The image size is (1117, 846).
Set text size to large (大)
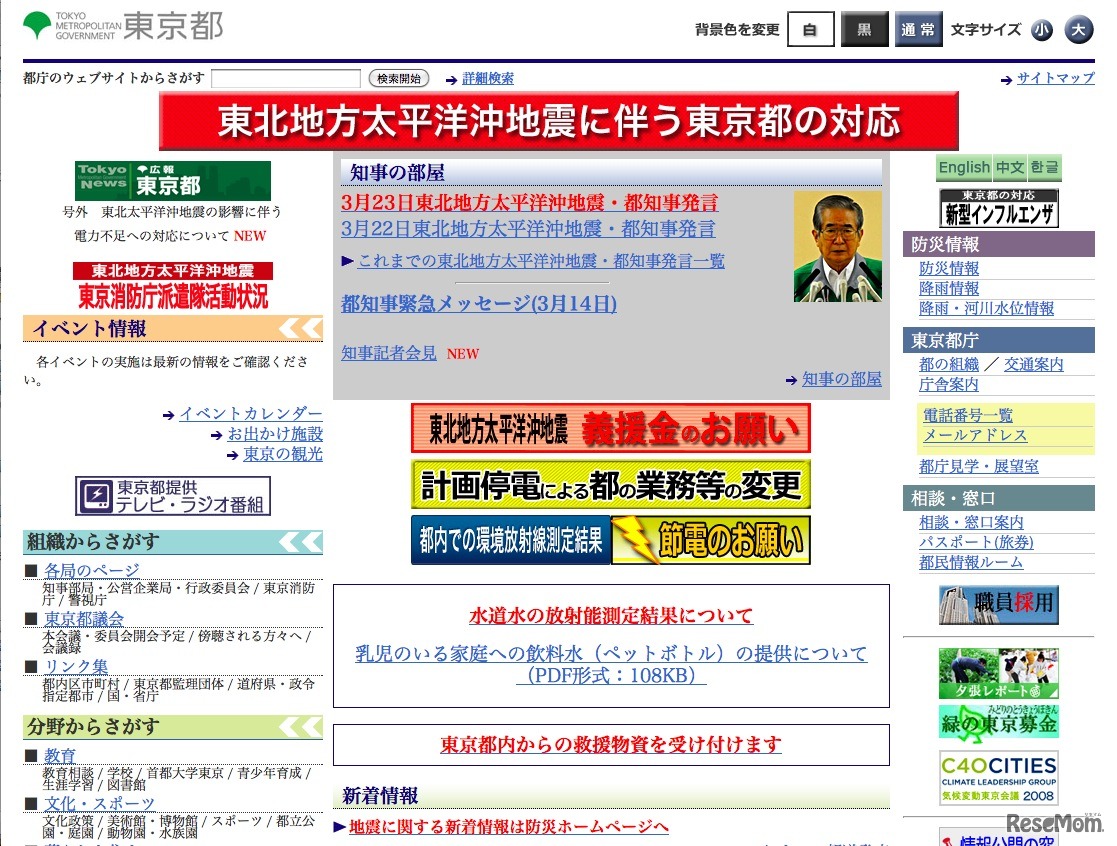click(x=1078, y=30)
